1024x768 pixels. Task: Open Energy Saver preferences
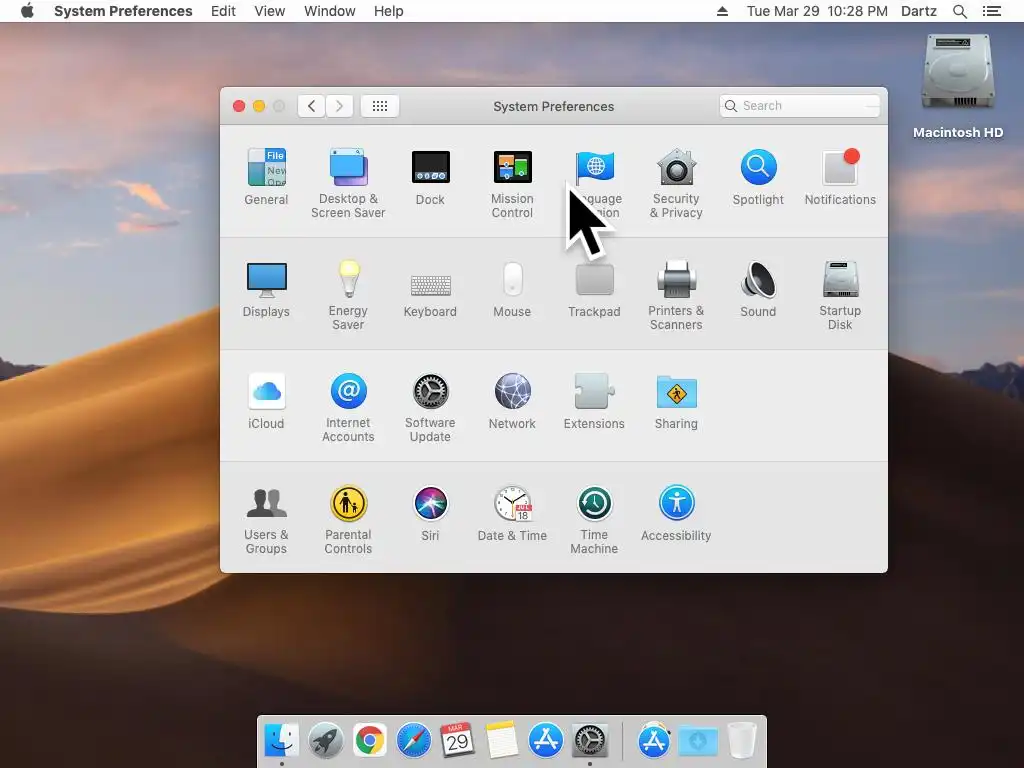tap(348, 295)
